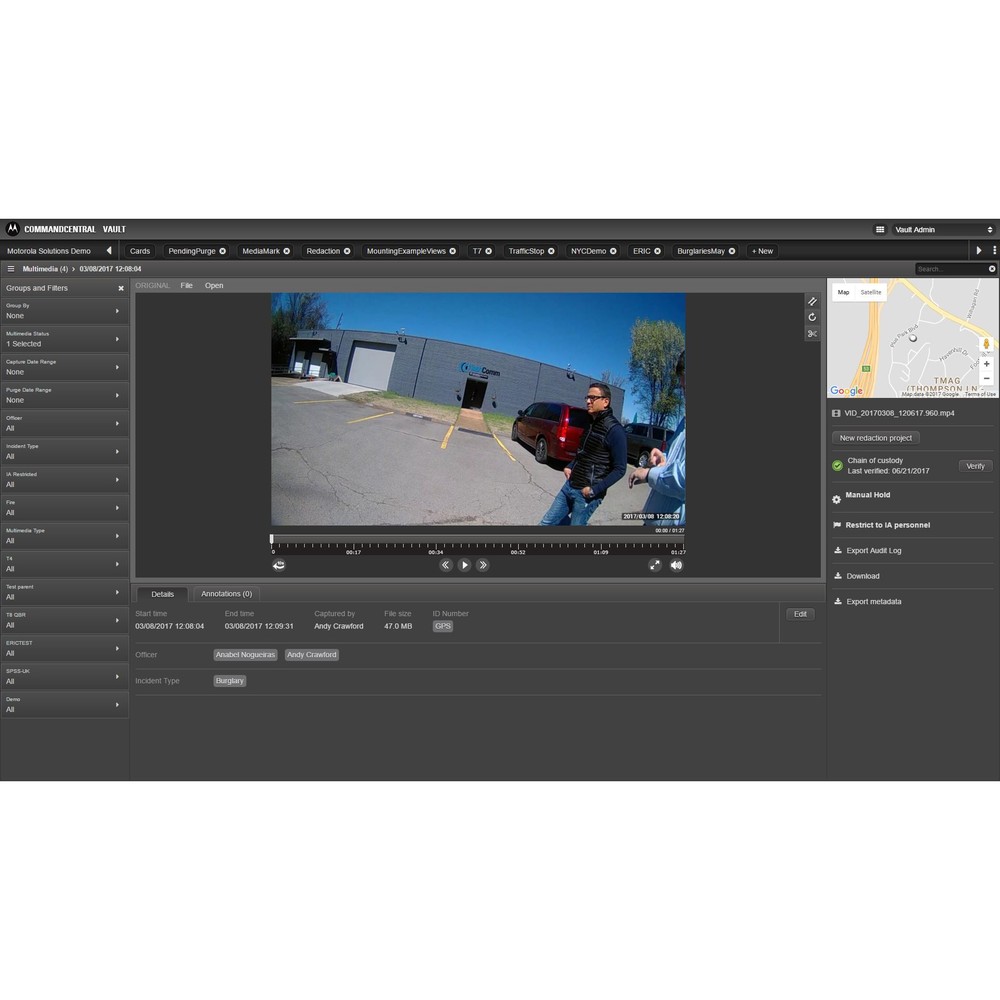The width and height of the screenshot is (1000, 1000).
Task: Verify the chain of custody
Action: [975, 466]
